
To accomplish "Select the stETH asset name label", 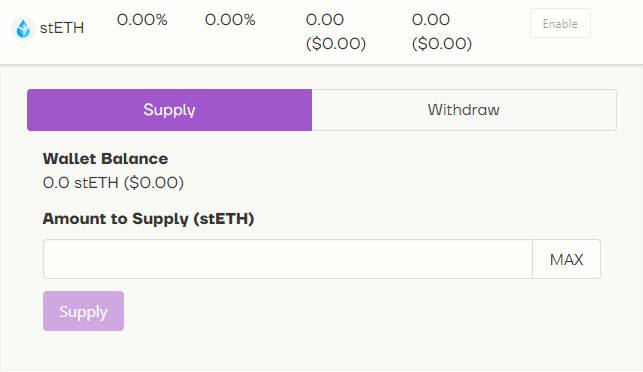I will [62, 28].
